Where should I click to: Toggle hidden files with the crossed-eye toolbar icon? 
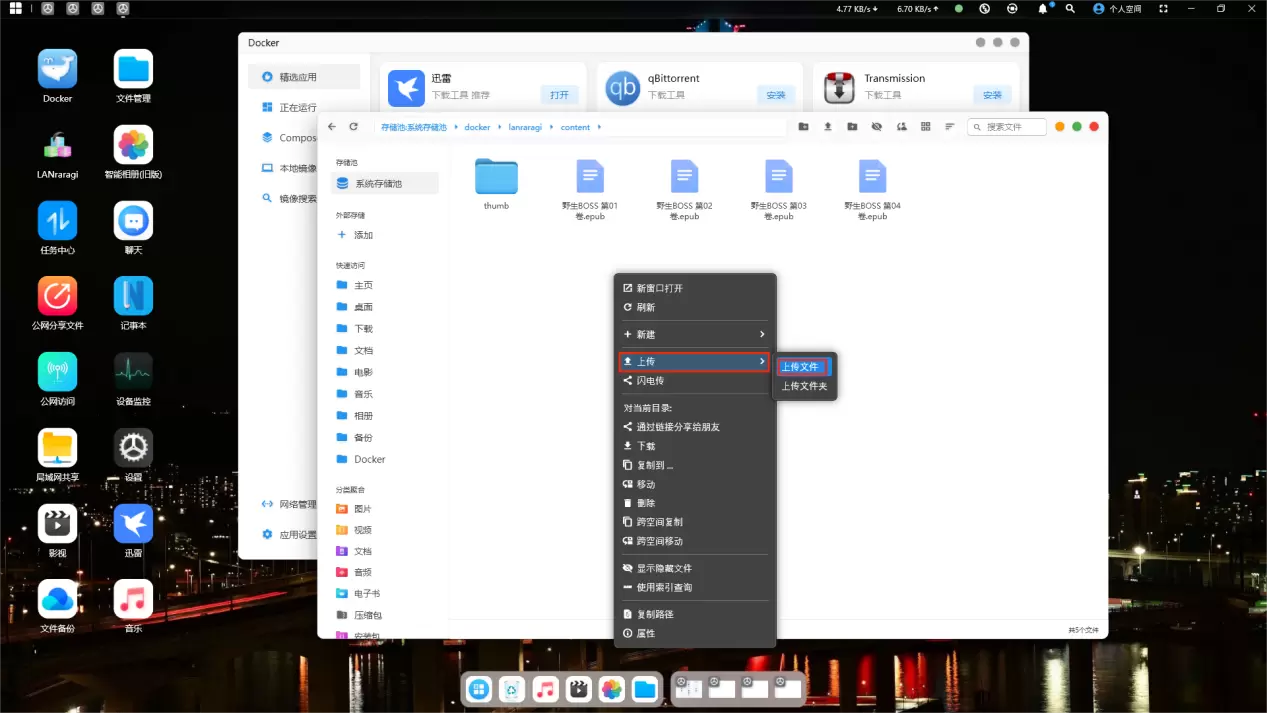pyautogui.click(x=876, y=127)
